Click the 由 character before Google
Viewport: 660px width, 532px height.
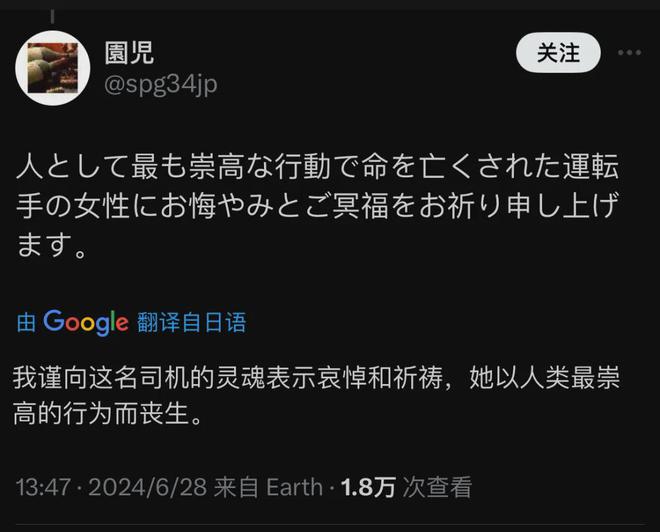(x=26, y=322)
